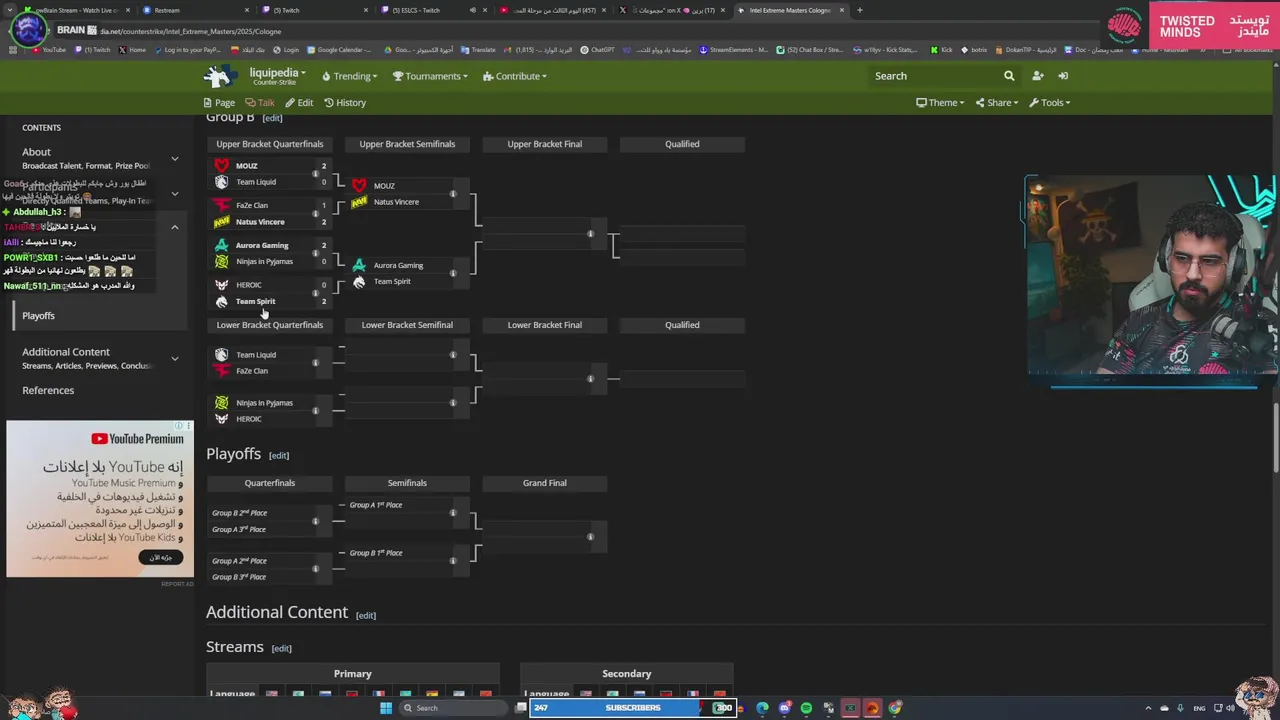Open playoffs Grand Final match info icon
The image size is (1280, 720).
tap(590, 537)
